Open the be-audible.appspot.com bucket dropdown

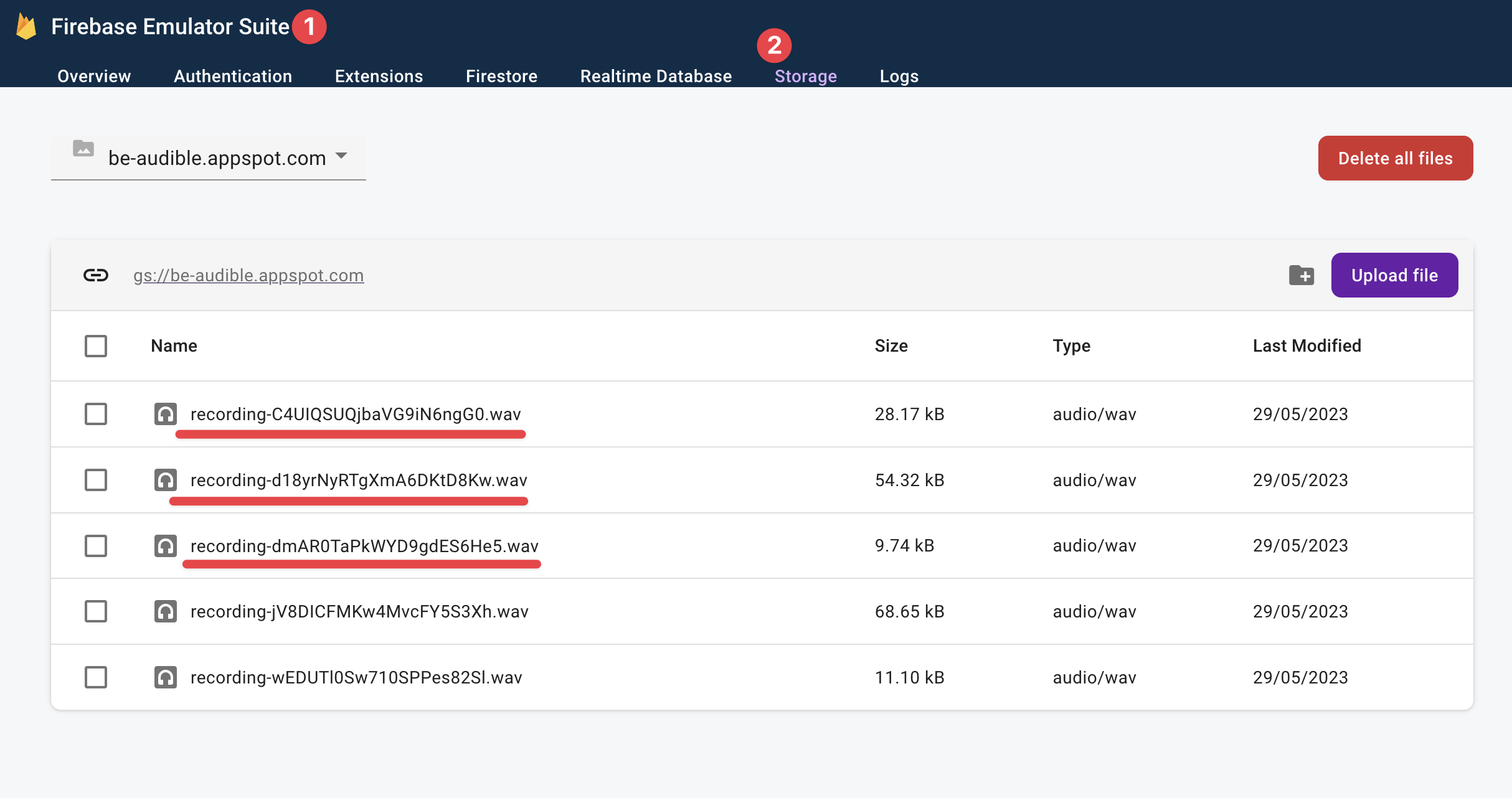click(341, 157)
